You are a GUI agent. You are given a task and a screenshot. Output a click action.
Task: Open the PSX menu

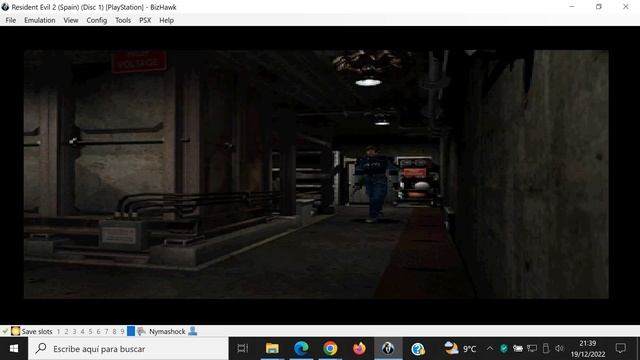click(145, 20)
